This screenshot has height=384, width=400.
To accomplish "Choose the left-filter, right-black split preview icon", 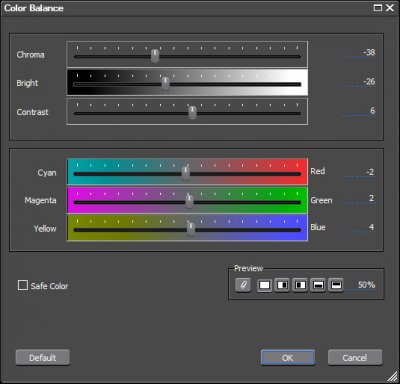I will coord(282,285).
